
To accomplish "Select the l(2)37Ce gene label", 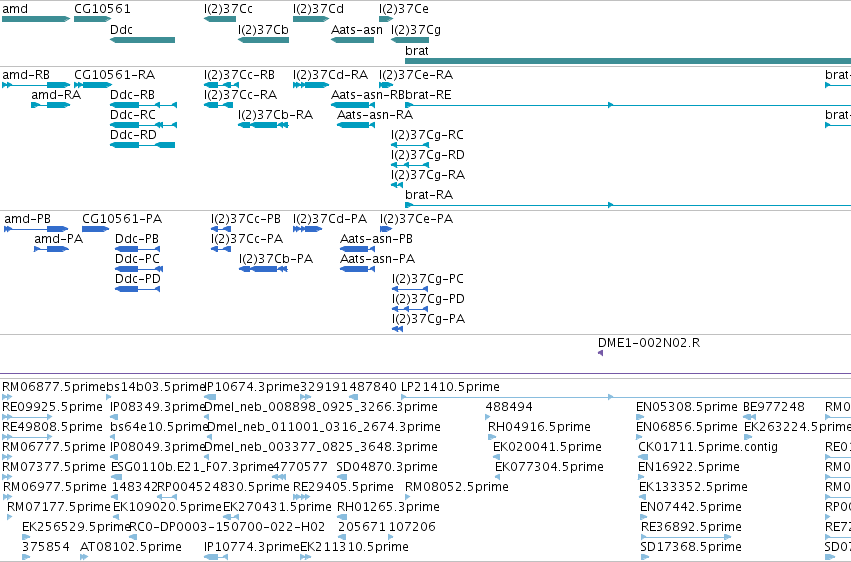I will click(404, 9).
